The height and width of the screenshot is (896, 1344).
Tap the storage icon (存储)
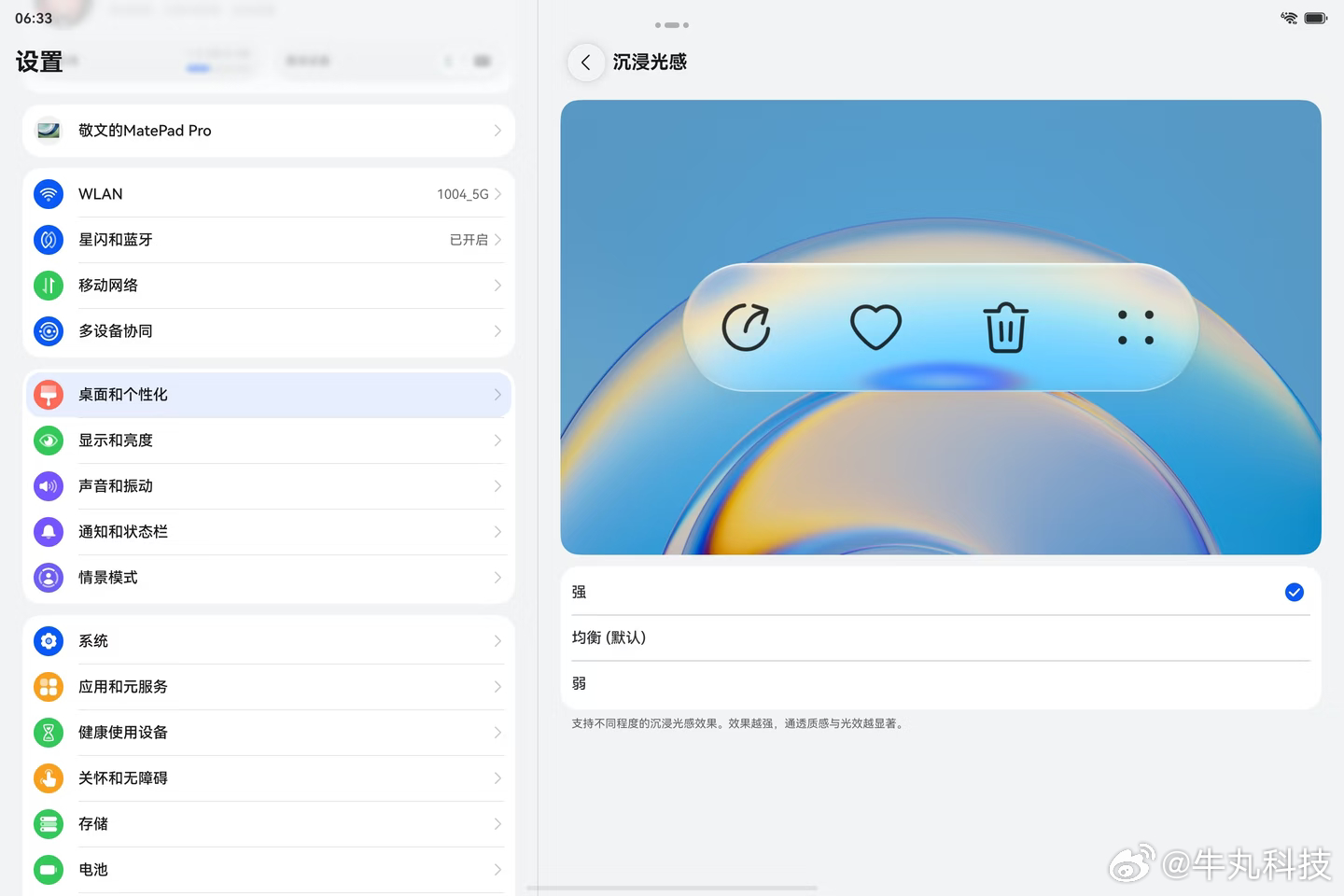49,824
